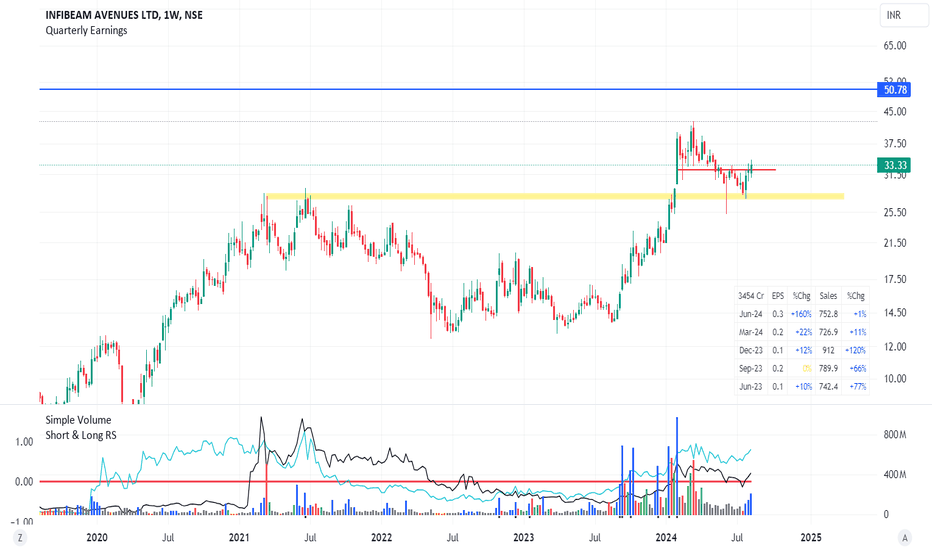Select the Jun-24 row label
This screenshot has height=550, width=932.
coord(751,314)
